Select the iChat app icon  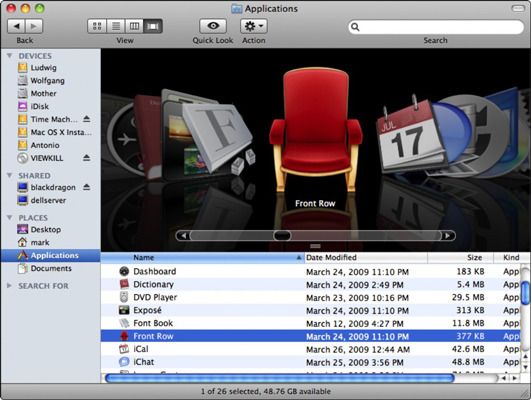124,361
